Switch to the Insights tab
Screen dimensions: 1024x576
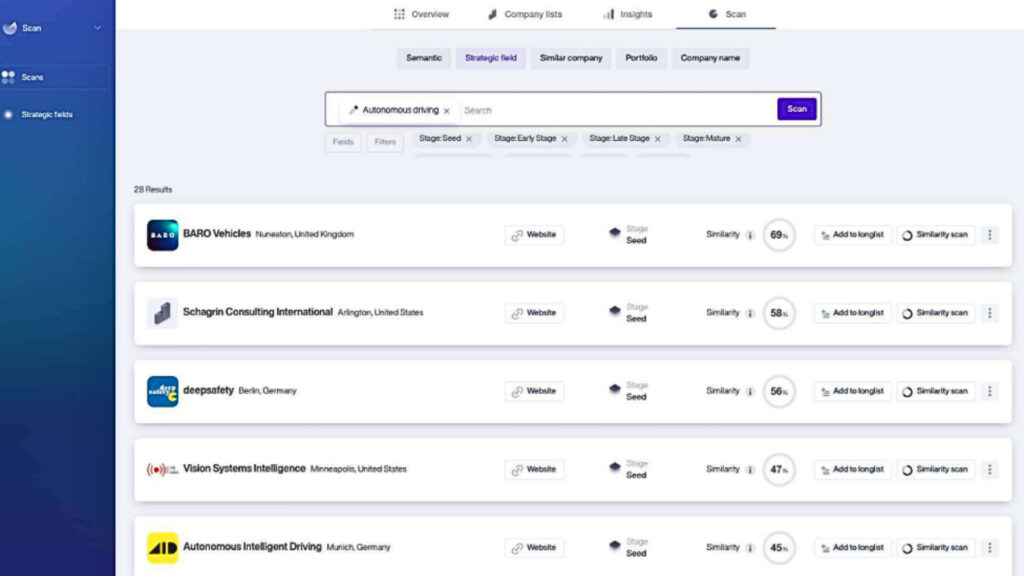pos(627,14)
